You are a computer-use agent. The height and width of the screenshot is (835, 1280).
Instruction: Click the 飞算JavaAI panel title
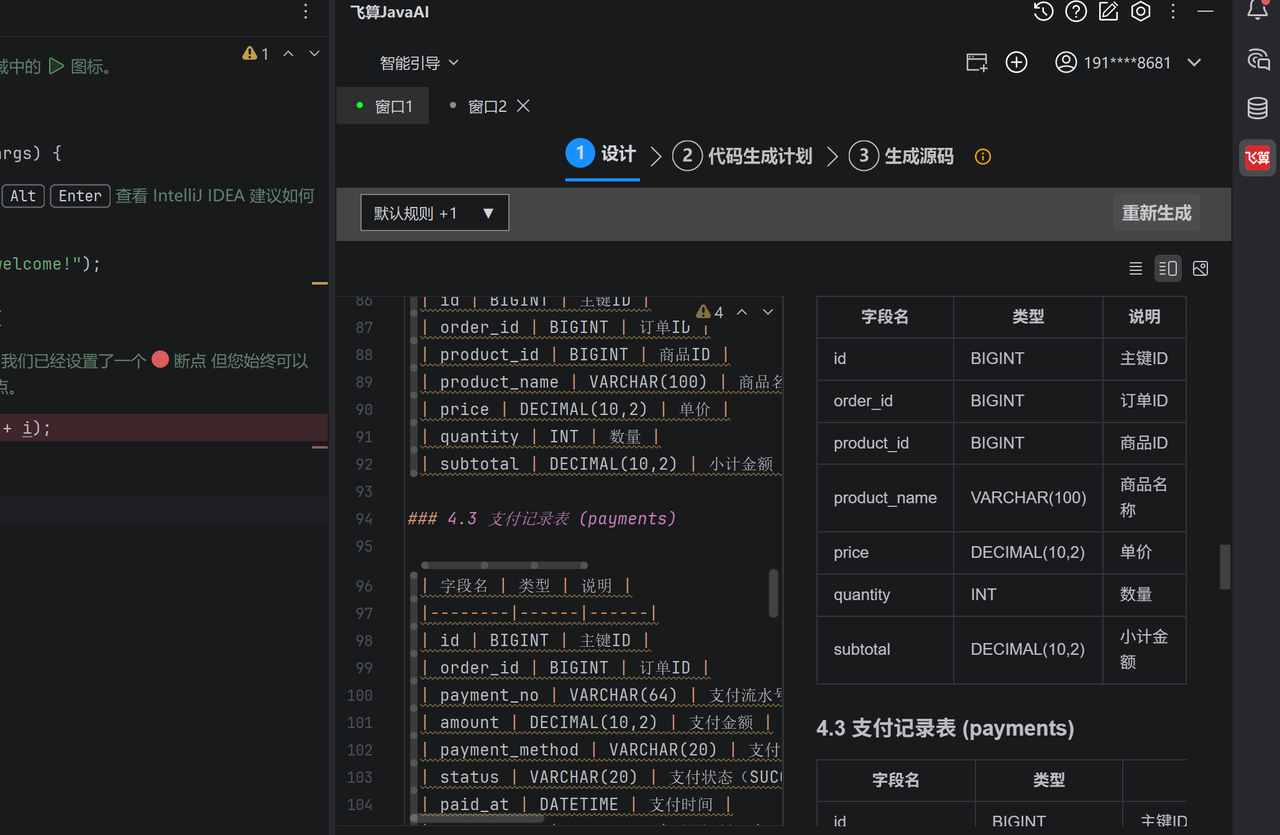pos(389,12)
